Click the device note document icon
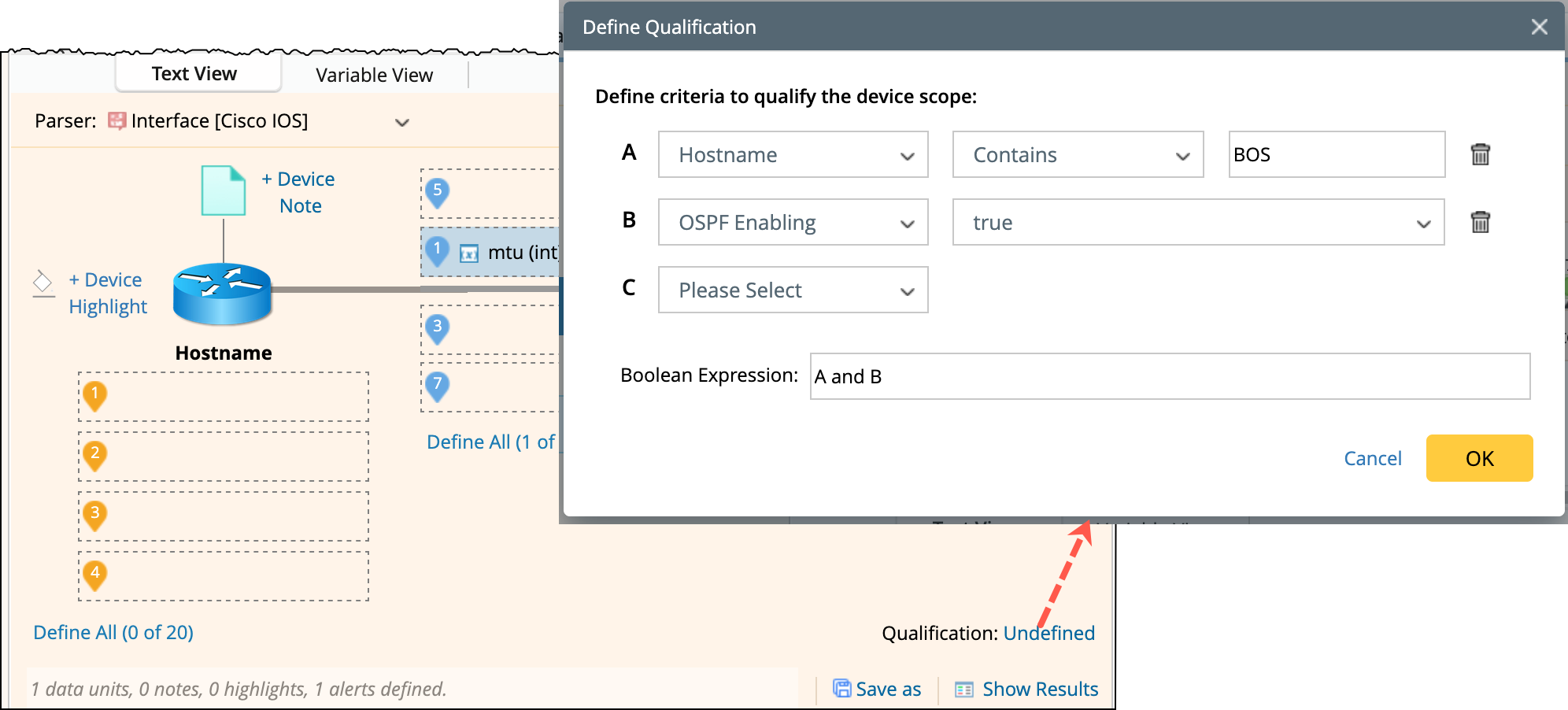The width and height of the screenshot is (1568, 710). click(224, 190)
